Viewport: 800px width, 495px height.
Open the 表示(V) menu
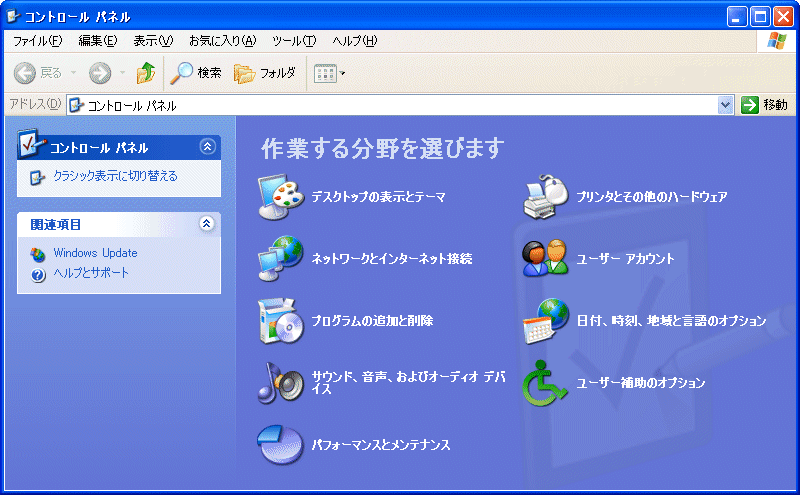[x=153, y=41]
